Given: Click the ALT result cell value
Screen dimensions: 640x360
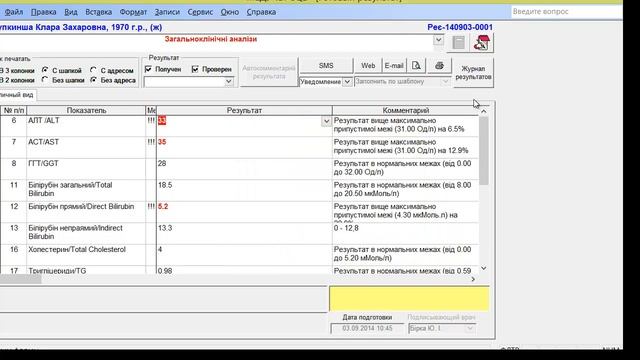Looking at the screenshot, I should click(162, 120).
